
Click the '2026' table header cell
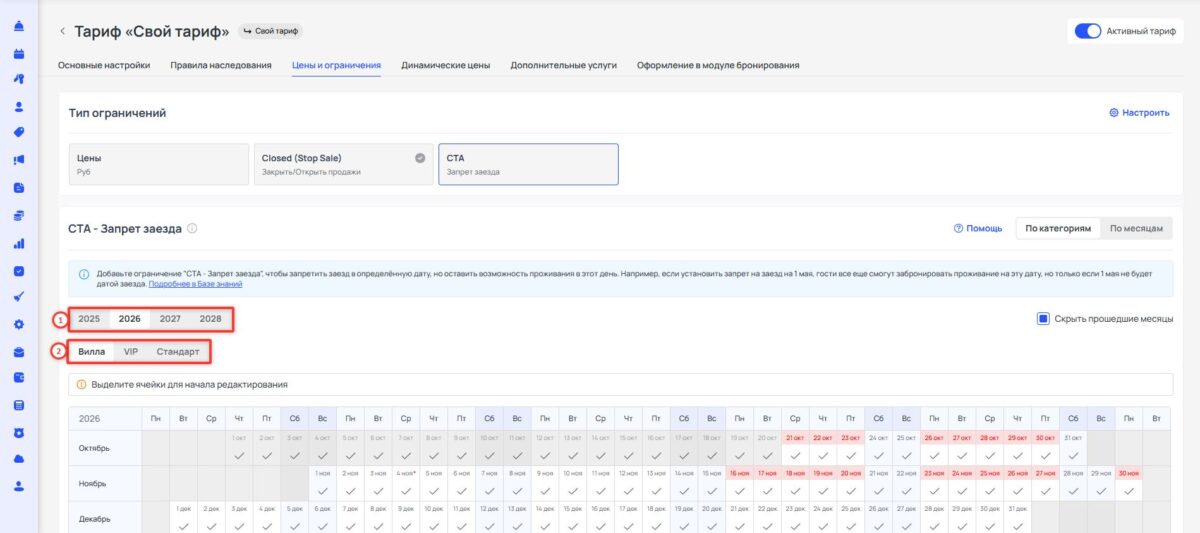pos(105,418)
